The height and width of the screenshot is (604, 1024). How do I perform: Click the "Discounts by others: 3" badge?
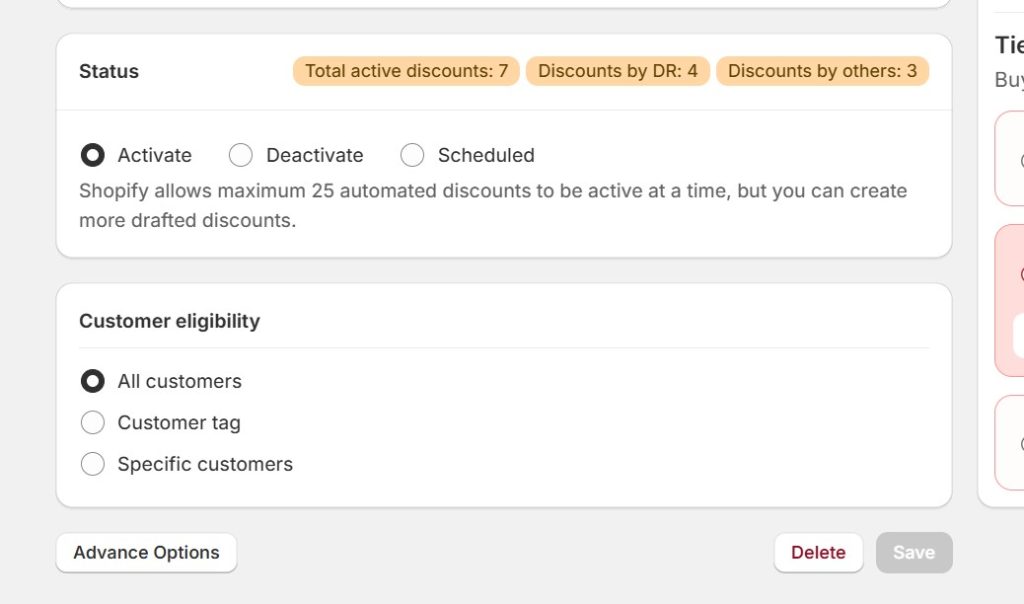(822, 70)
